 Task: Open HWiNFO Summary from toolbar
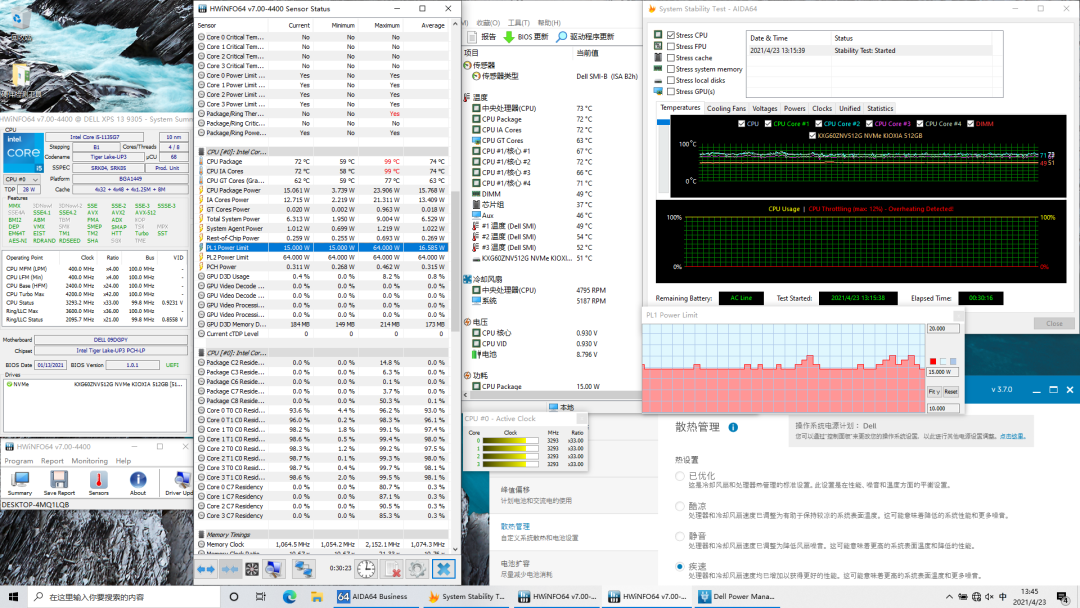point(19,481)
